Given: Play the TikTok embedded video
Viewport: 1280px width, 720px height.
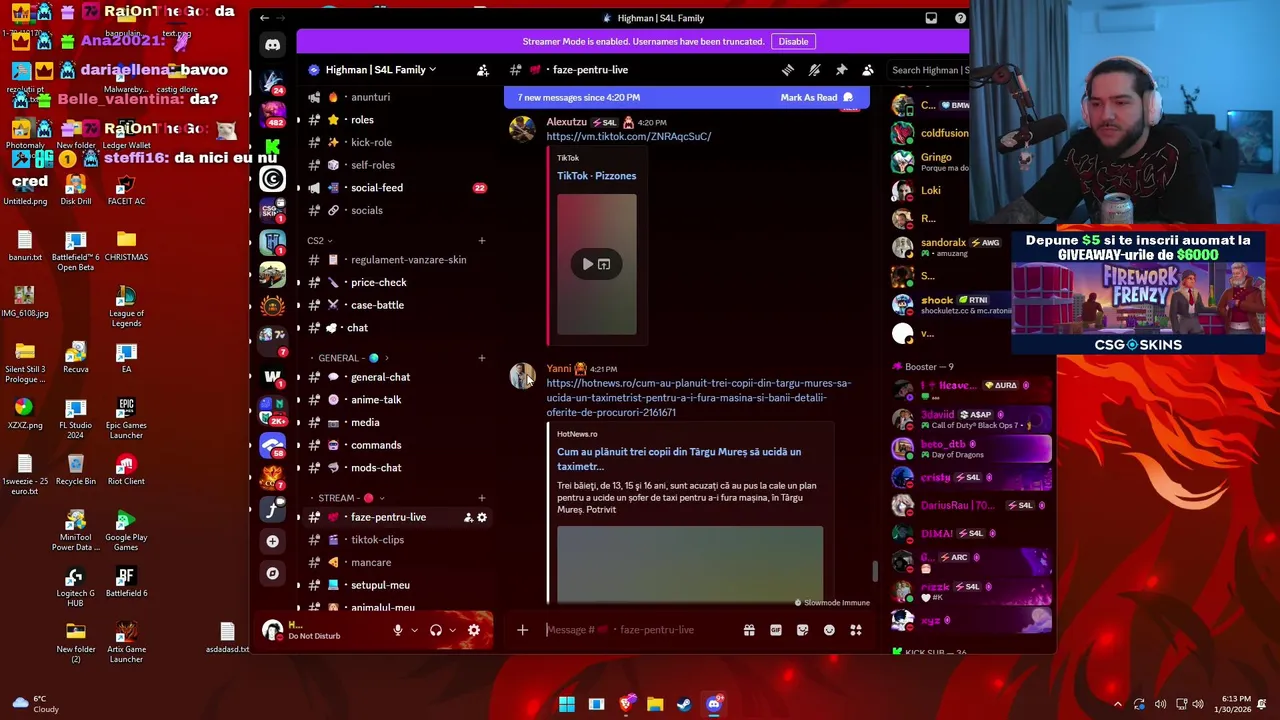Looking at the screenshot, I should [x=588, y=264].
